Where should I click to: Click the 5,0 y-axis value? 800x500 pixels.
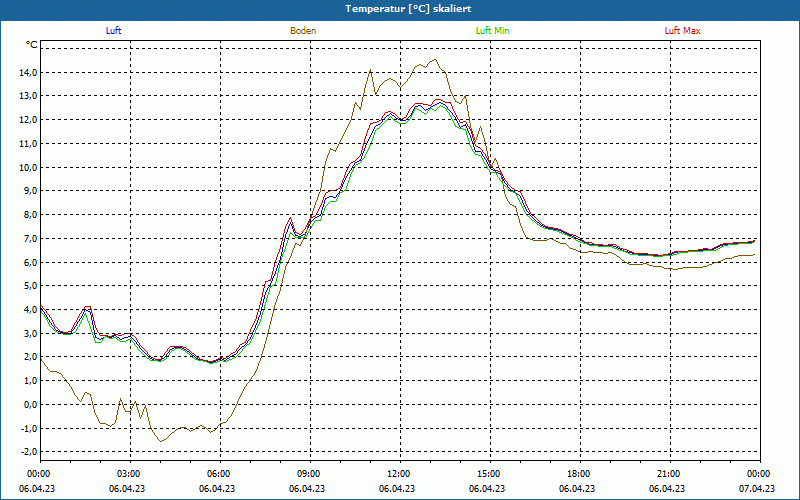pos(30,286)
